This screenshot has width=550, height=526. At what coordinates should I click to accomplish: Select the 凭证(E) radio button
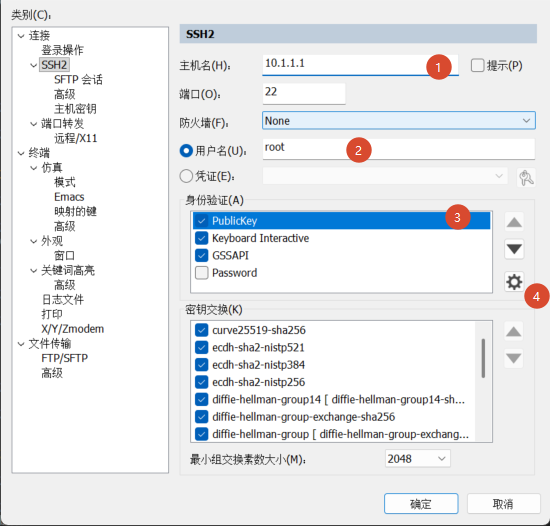tap(186, 176)
